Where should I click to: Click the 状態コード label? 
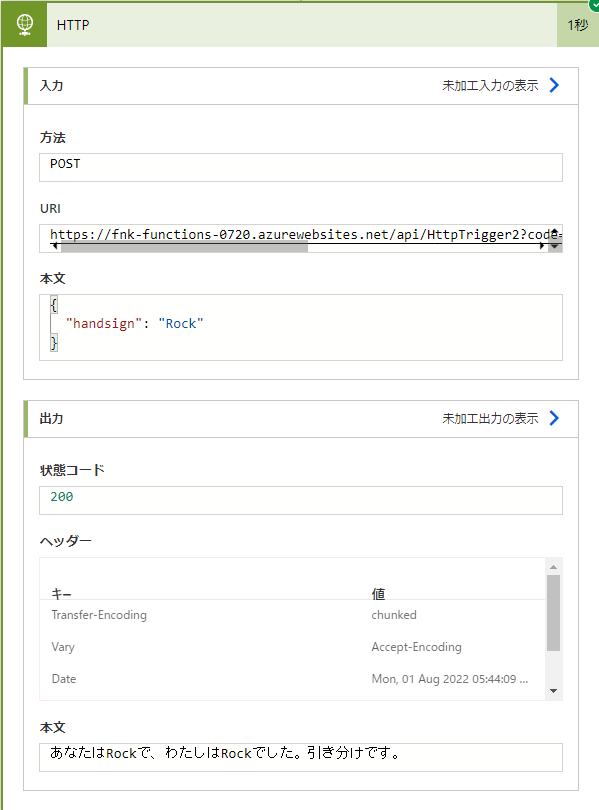click(72, 470)
